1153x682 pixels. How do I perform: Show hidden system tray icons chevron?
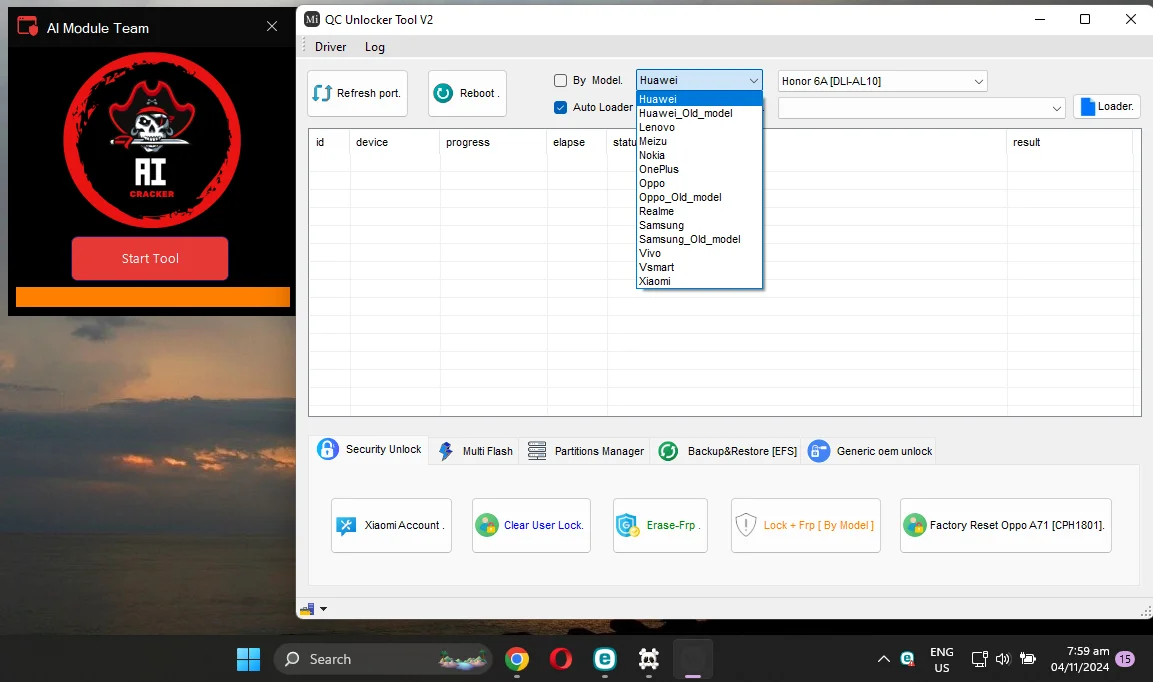click(x=884, y=659)
